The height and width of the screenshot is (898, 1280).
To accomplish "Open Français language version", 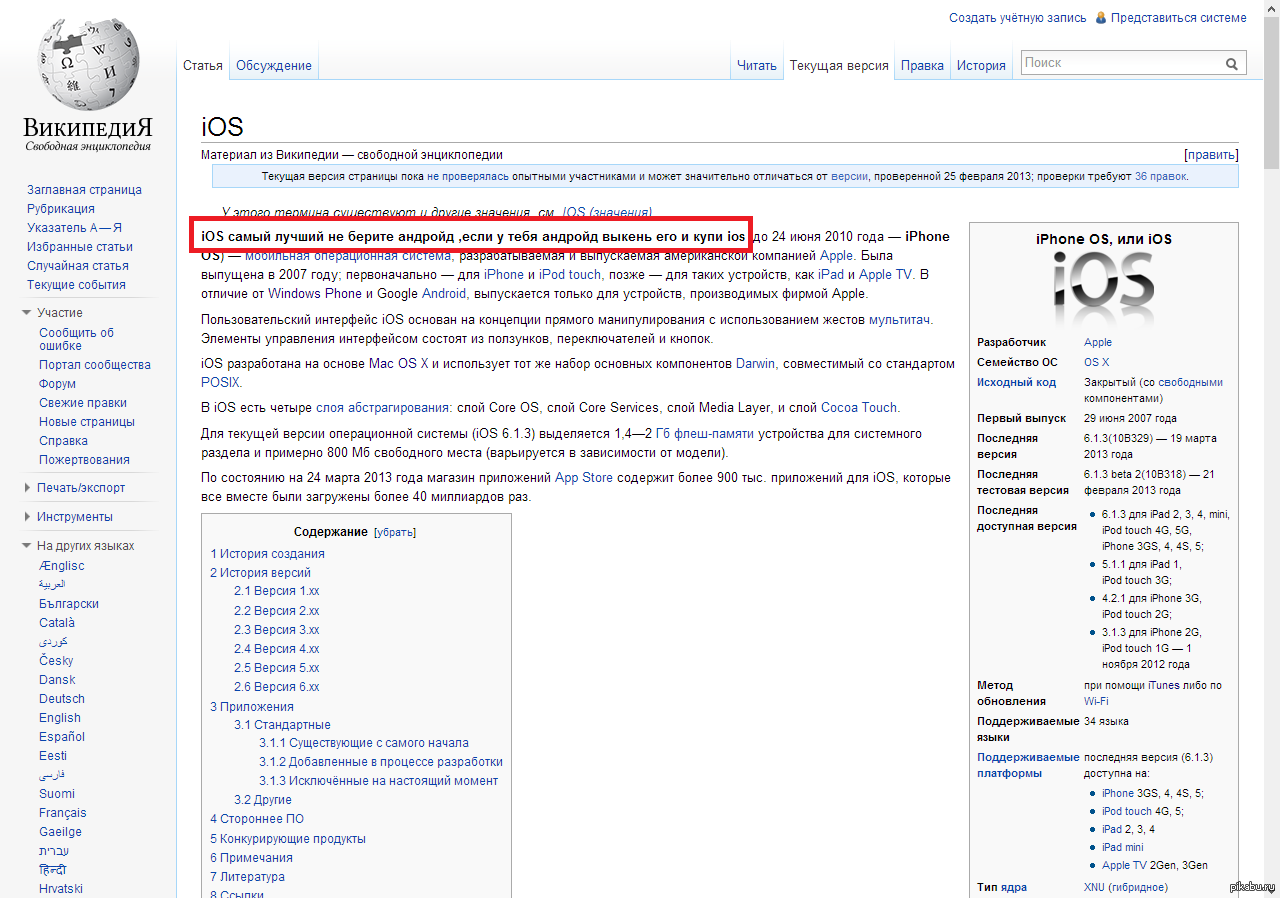I will (x=63, y=813).
